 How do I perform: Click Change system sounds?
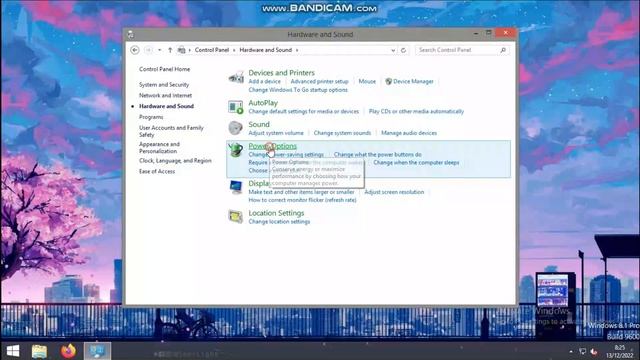(342, 133)
